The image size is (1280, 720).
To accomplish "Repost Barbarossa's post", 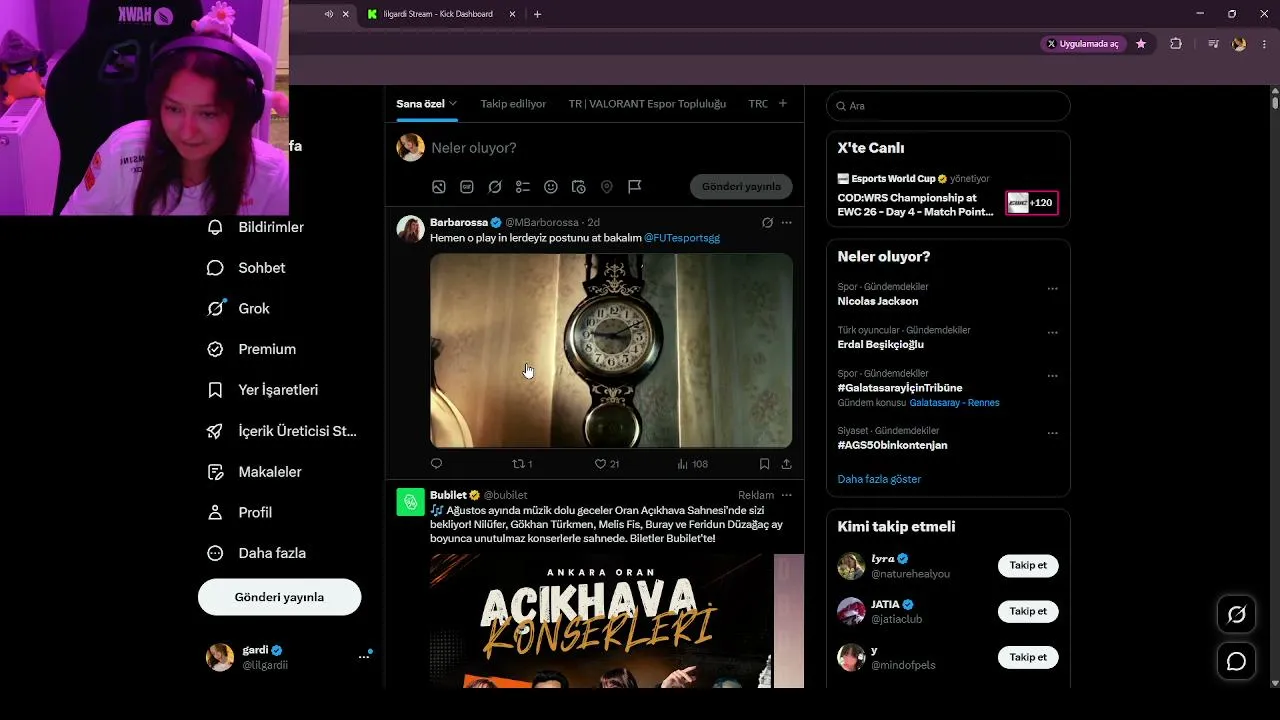I will click(522, 464).
